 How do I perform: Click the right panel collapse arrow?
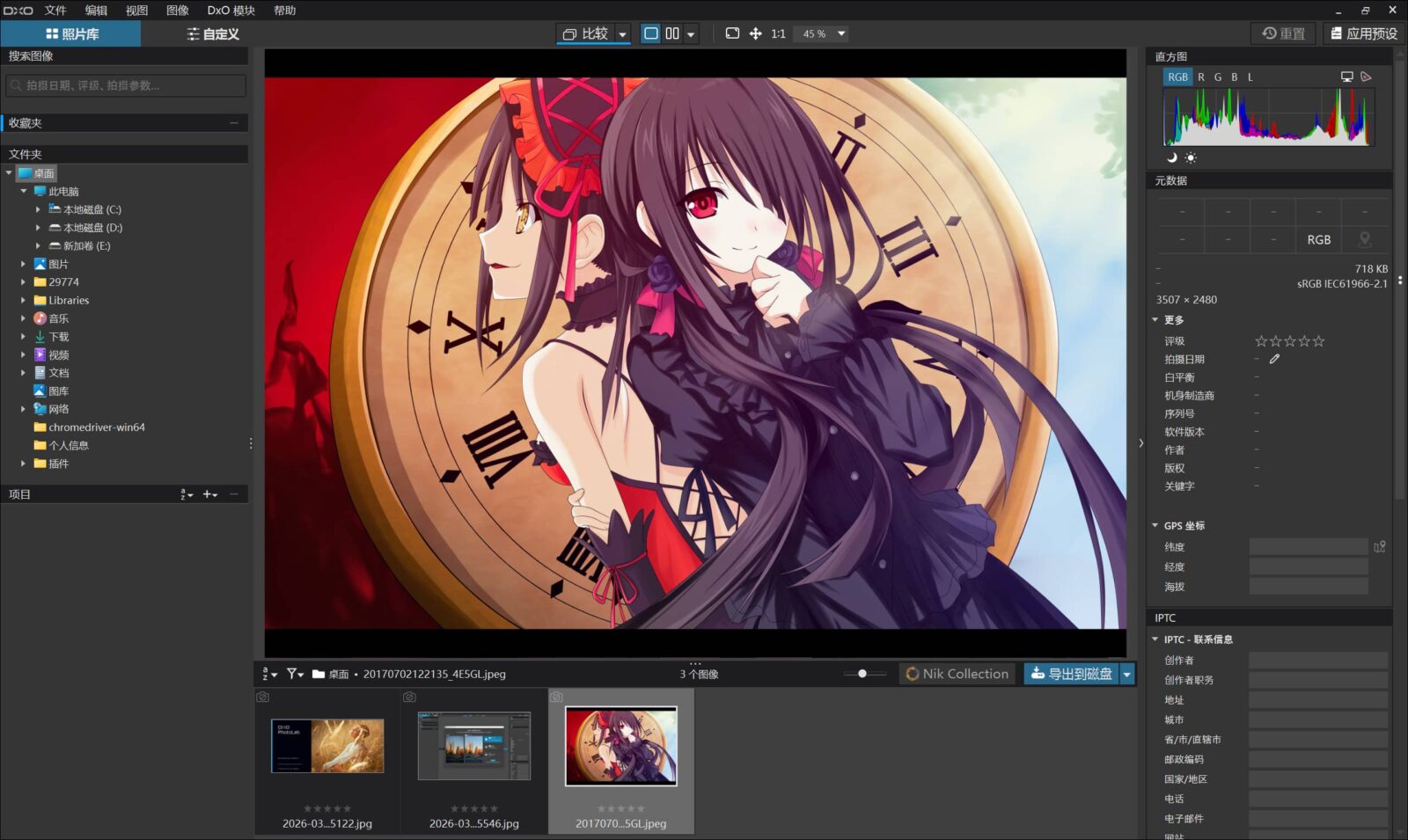(x=1140, y=443)
